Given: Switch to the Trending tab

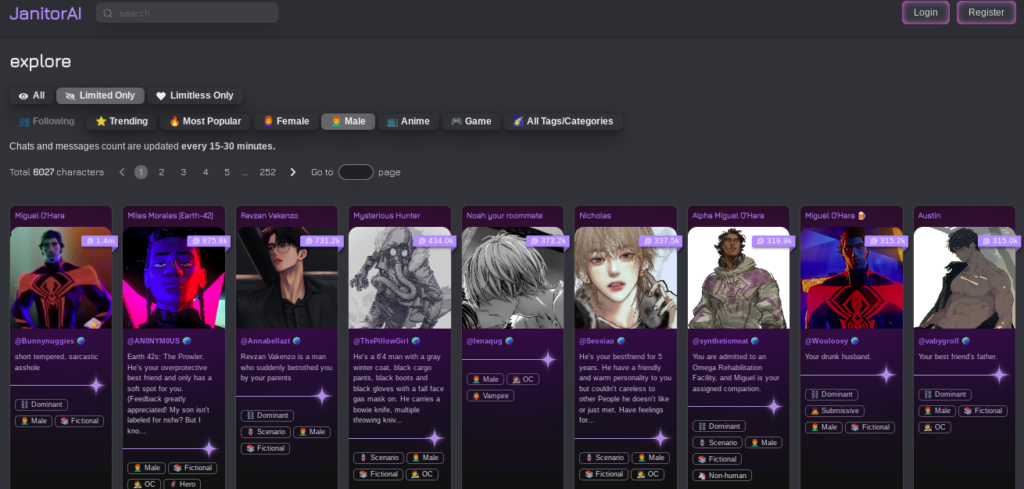Looking at the screenshot, I should 121,121.
